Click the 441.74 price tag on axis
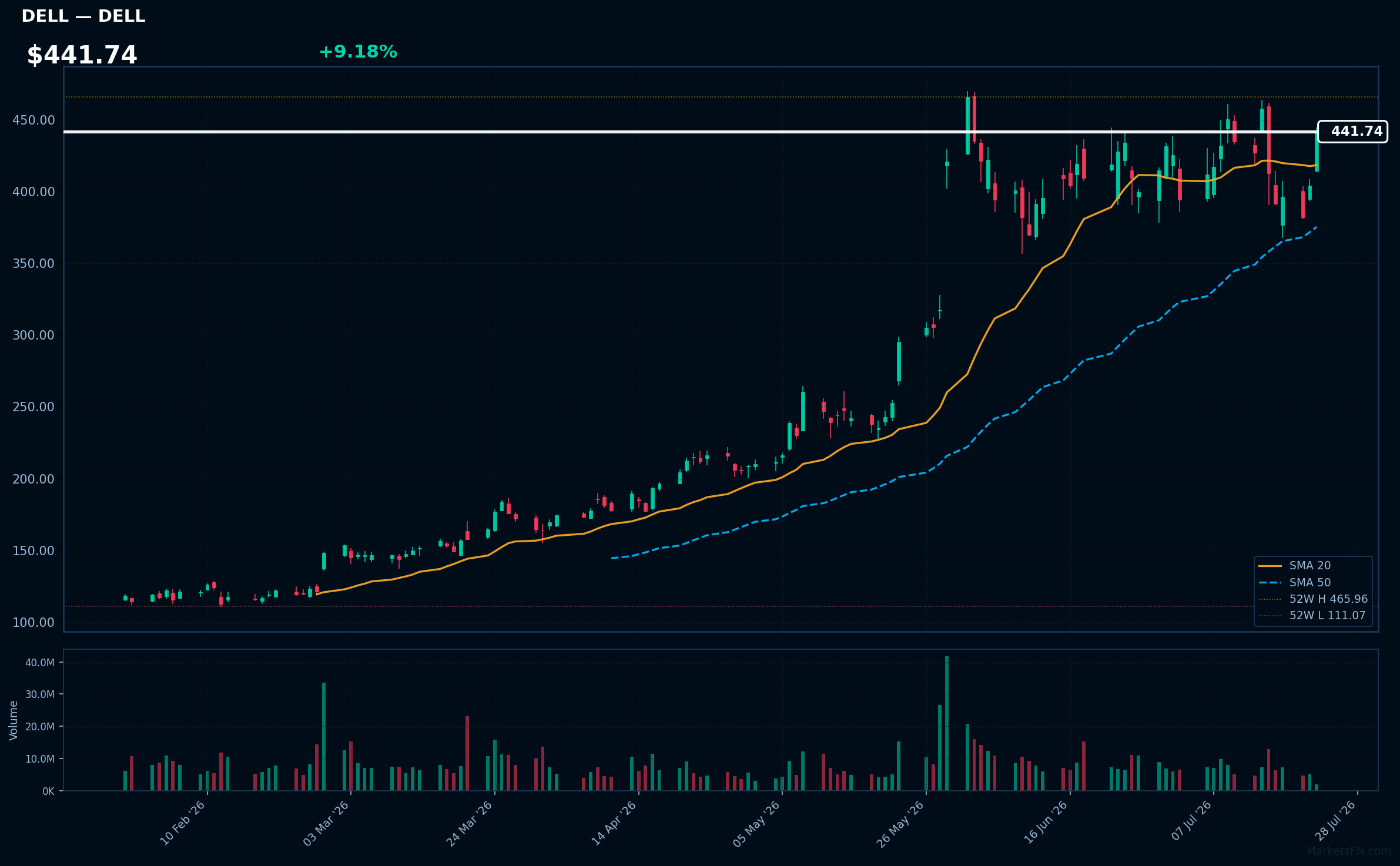Viewport: 1400px width, 866px height. pyautogui.click(x=1352, y=132)
